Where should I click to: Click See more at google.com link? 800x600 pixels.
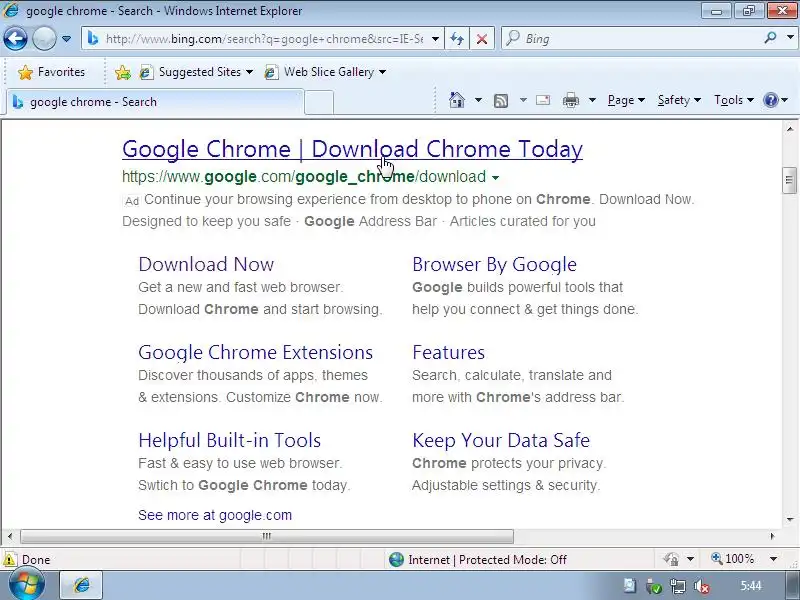(x=215, y=515)
